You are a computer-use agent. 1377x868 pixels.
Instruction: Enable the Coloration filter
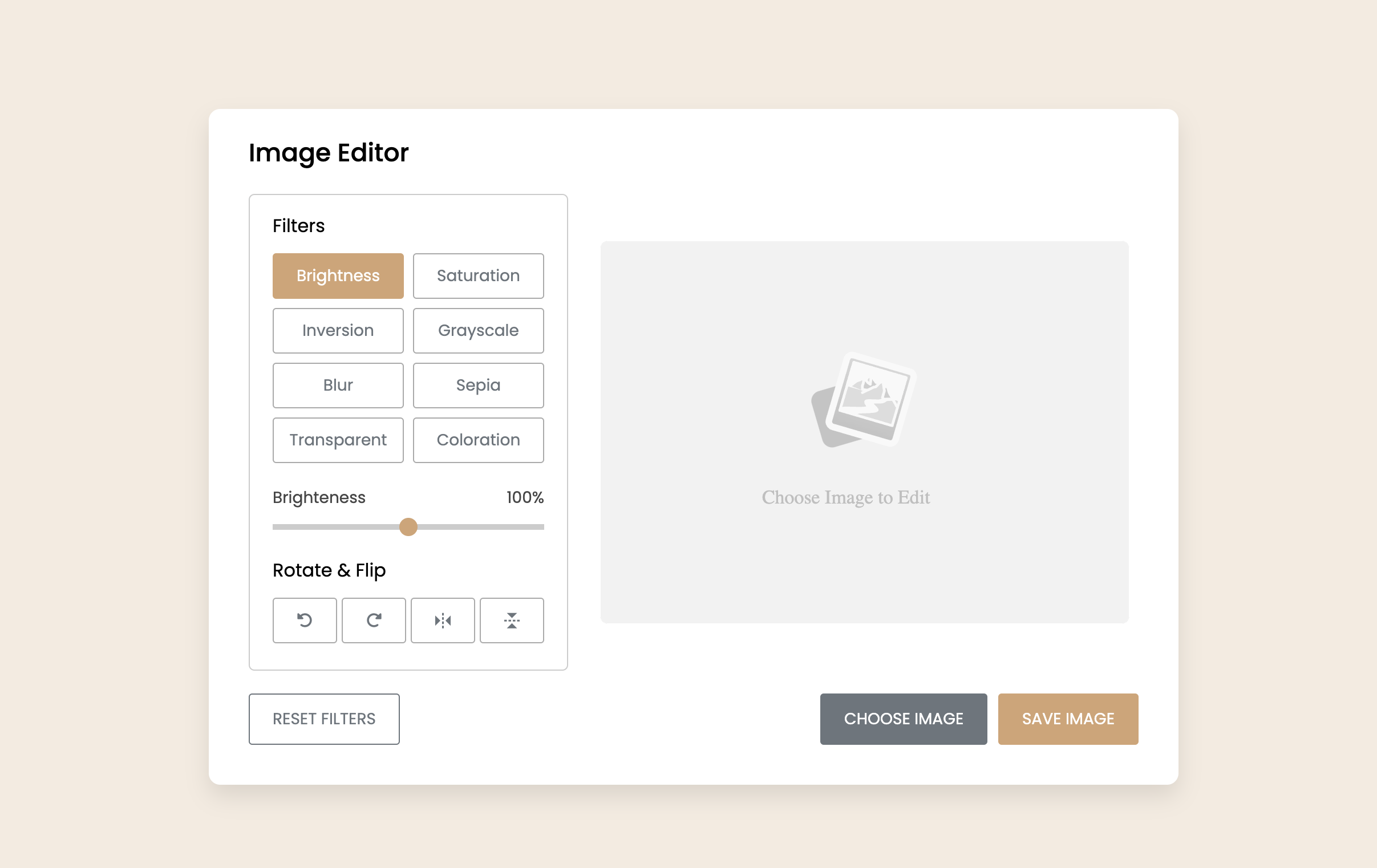[x=478, y=440]
